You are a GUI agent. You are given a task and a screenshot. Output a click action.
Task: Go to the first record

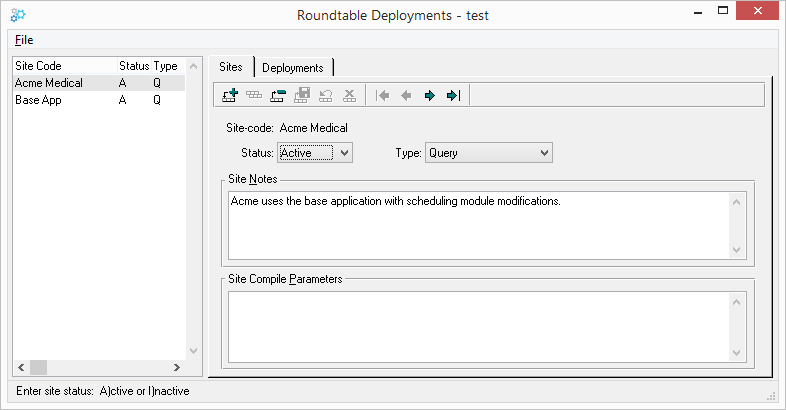click(x=382, y=95)
